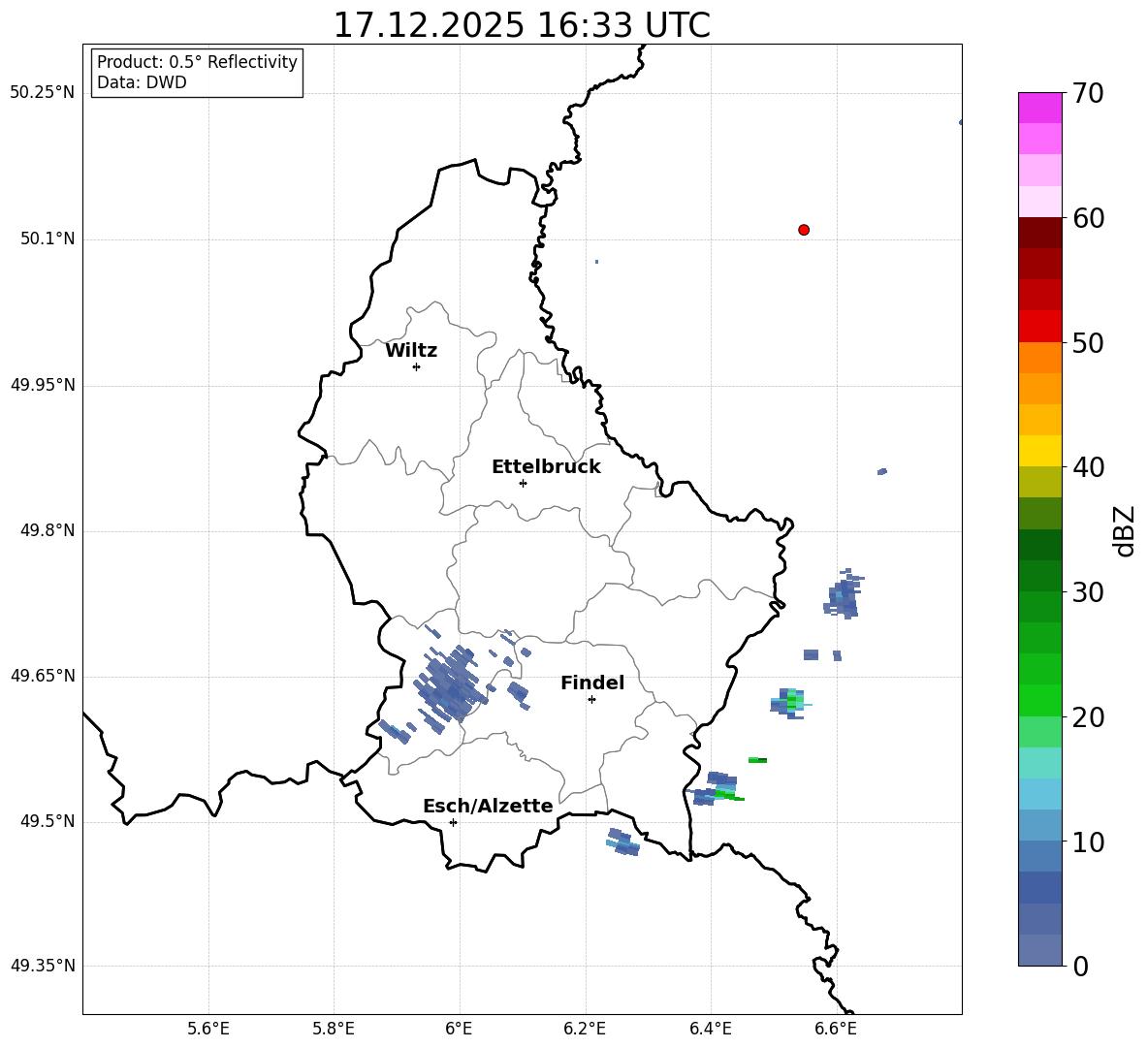Click the Ettelbruck city label

click(546, 467)
